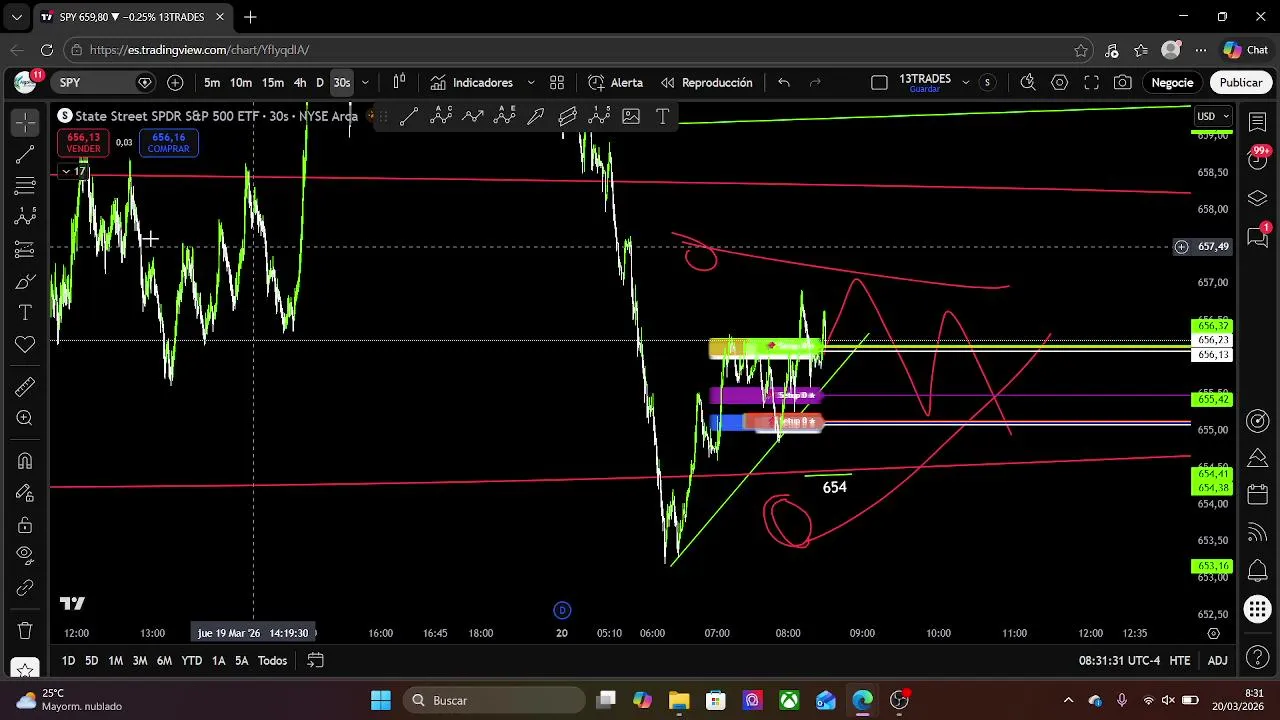Open the USD currency dropdown
This screenshot has height=720, width=1280.
tap(1213, 116)
